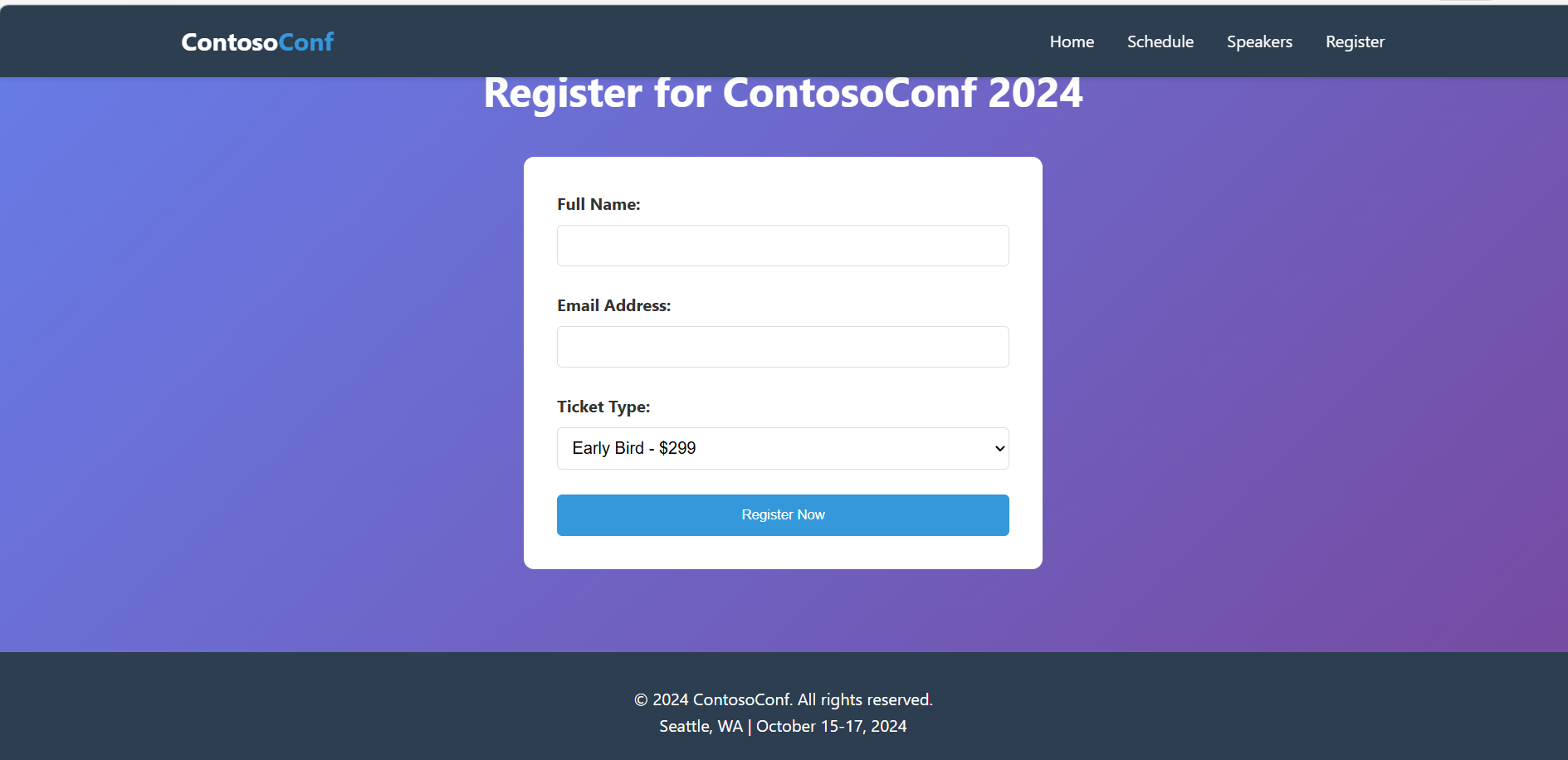Focus the Full Name text field

click(783, 246)
